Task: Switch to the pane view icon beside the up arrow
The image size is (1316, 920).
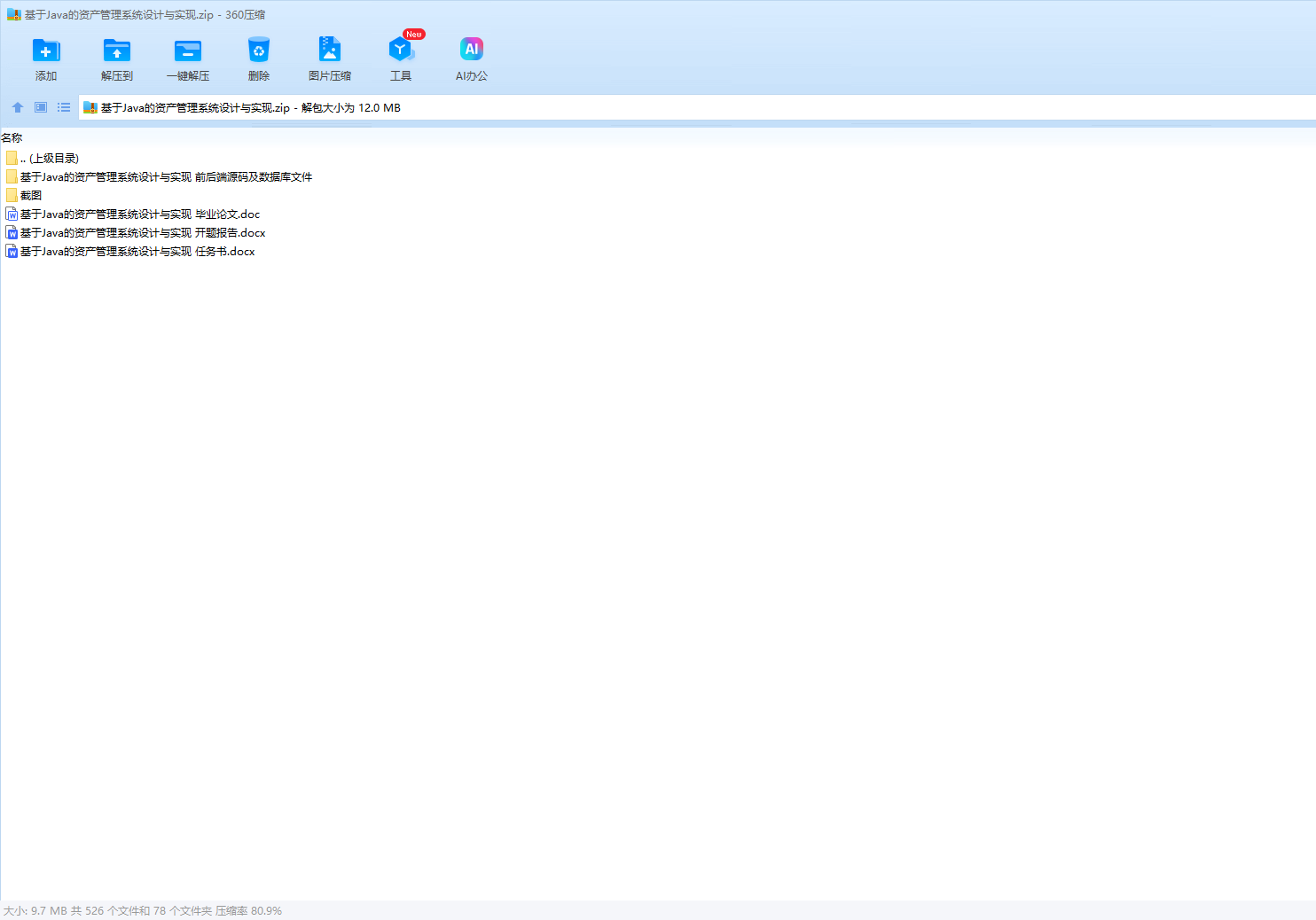Action: point(41,107)
